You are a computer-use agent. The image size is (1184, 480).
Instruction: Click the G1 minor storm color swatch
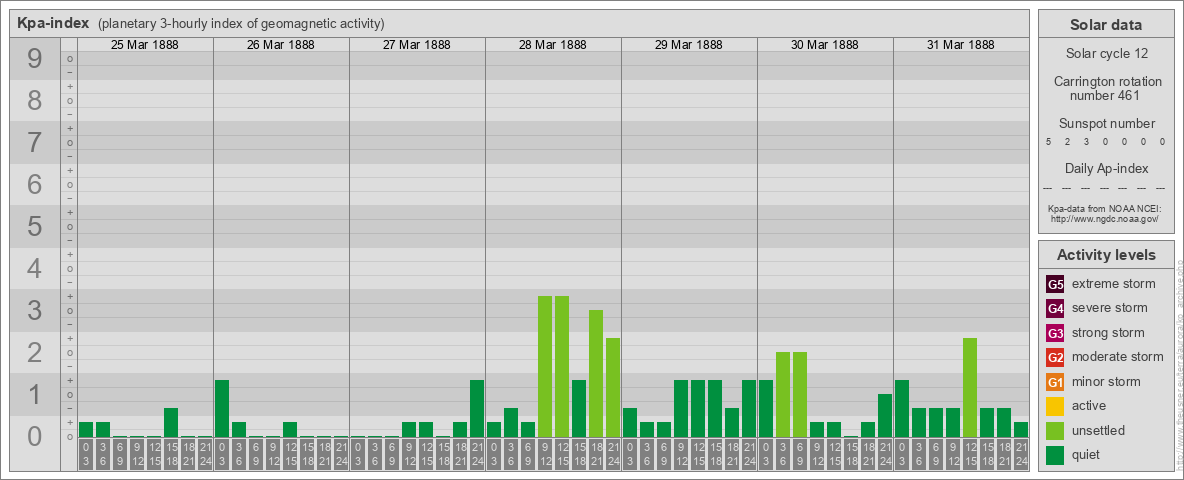point(1055,382)
